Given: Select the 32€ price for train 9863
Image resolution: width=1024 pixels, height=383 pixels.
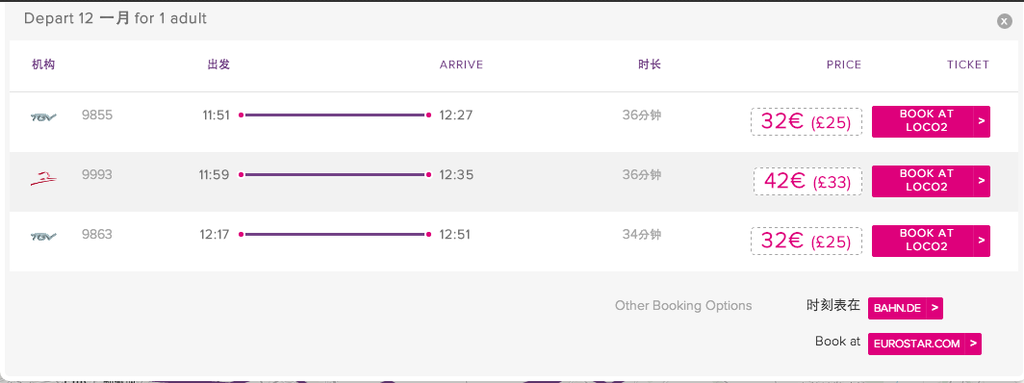Looking at the screenshot, I should [807, 241].
